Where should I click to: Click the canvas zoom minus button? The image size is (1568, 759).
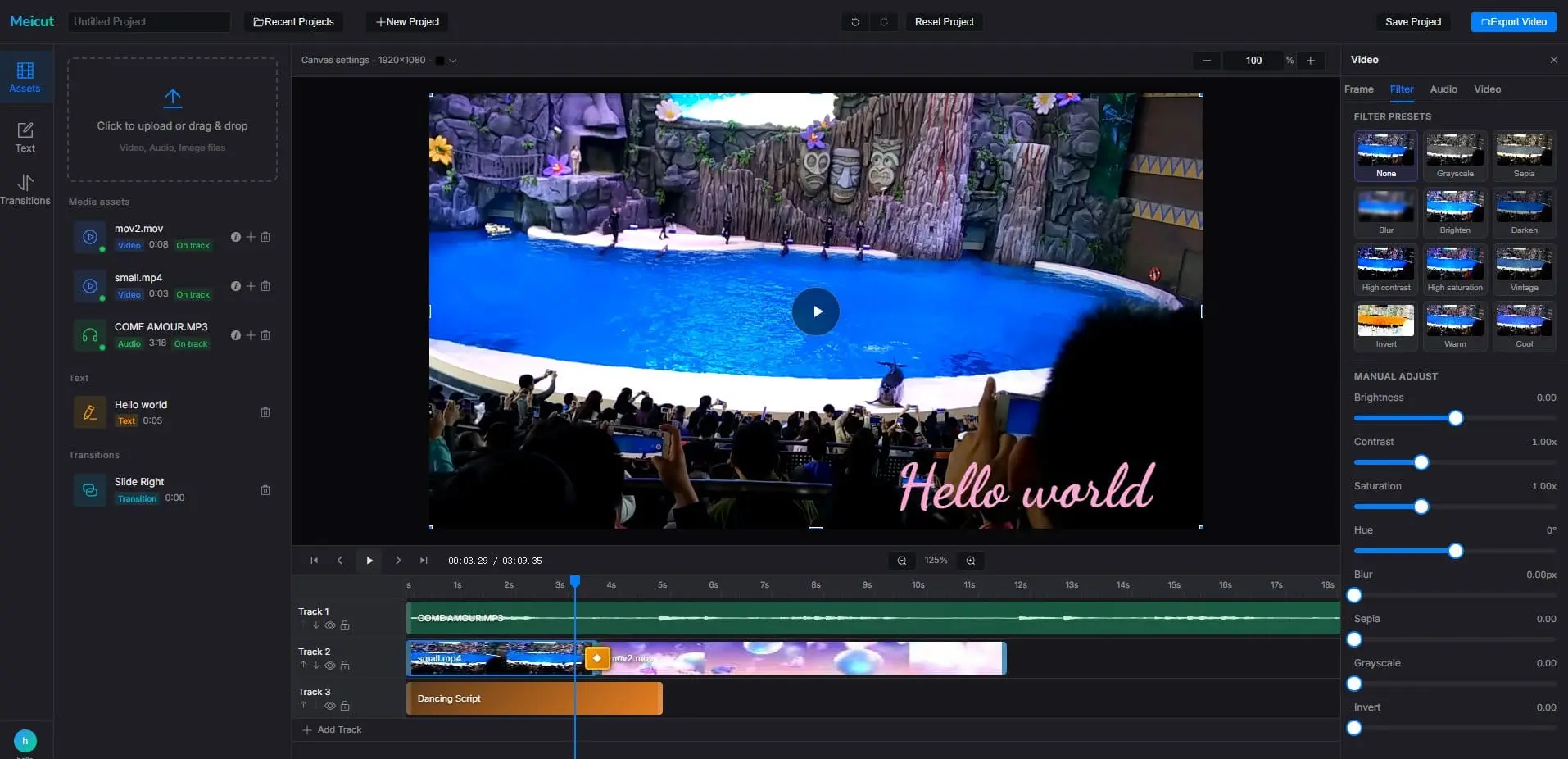click(1207, 61)
